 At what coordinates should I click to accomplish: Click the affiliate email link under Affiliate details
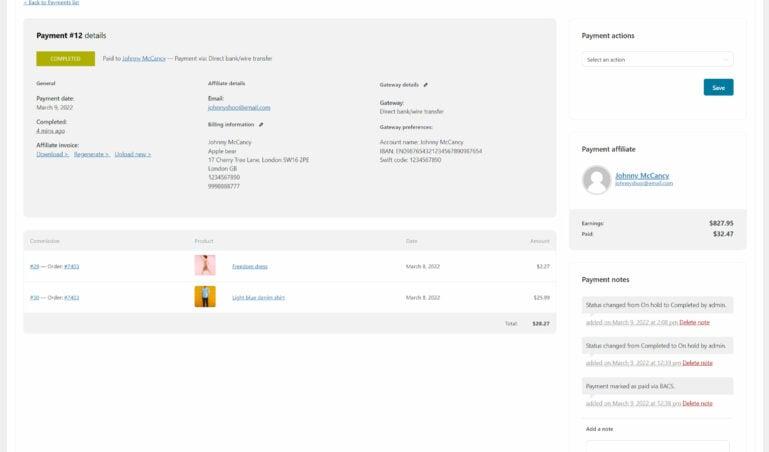239,107
